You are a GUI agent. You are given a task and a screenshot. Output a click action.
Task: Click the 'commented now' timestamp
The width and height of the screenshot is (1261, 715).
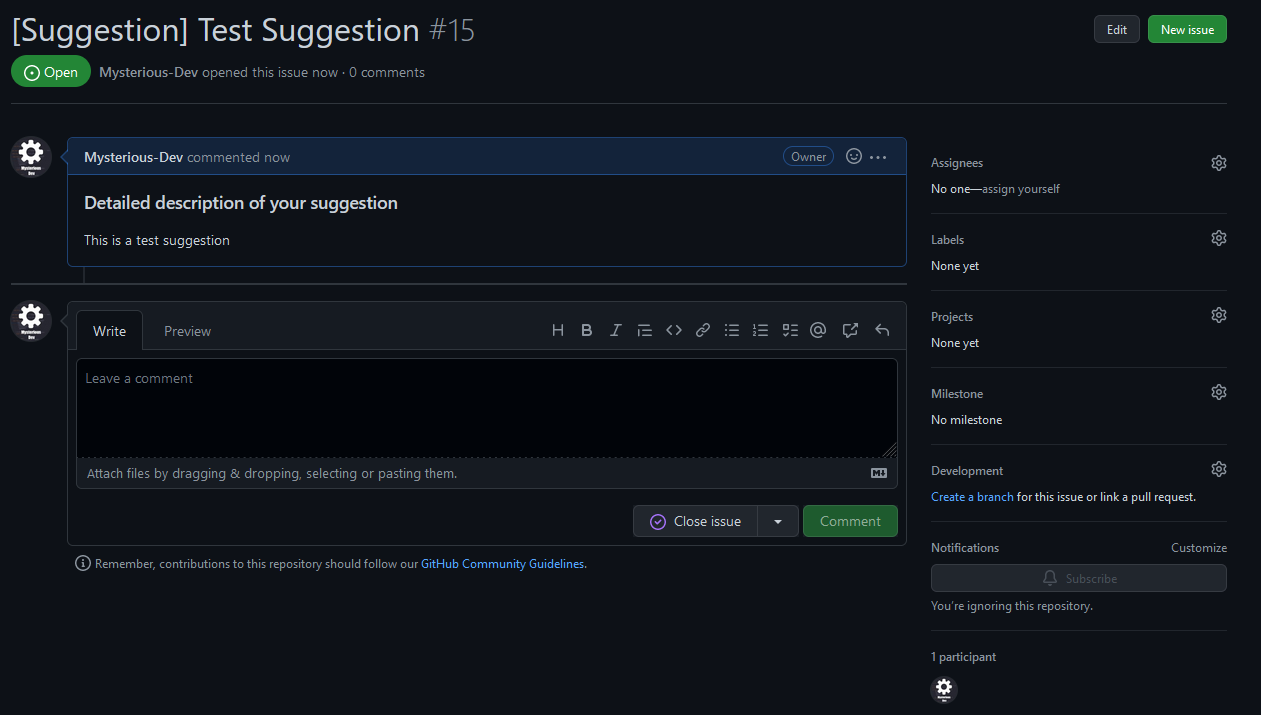[239, 157]
